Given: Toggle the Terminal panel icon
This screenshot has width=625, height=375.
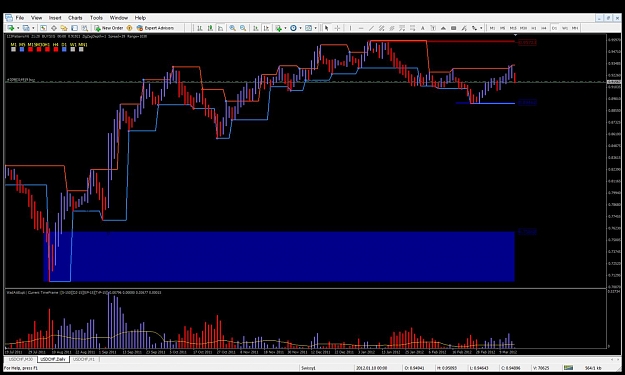Looking at the screenshot, I should pyautogui.click(x=75, y=28).
